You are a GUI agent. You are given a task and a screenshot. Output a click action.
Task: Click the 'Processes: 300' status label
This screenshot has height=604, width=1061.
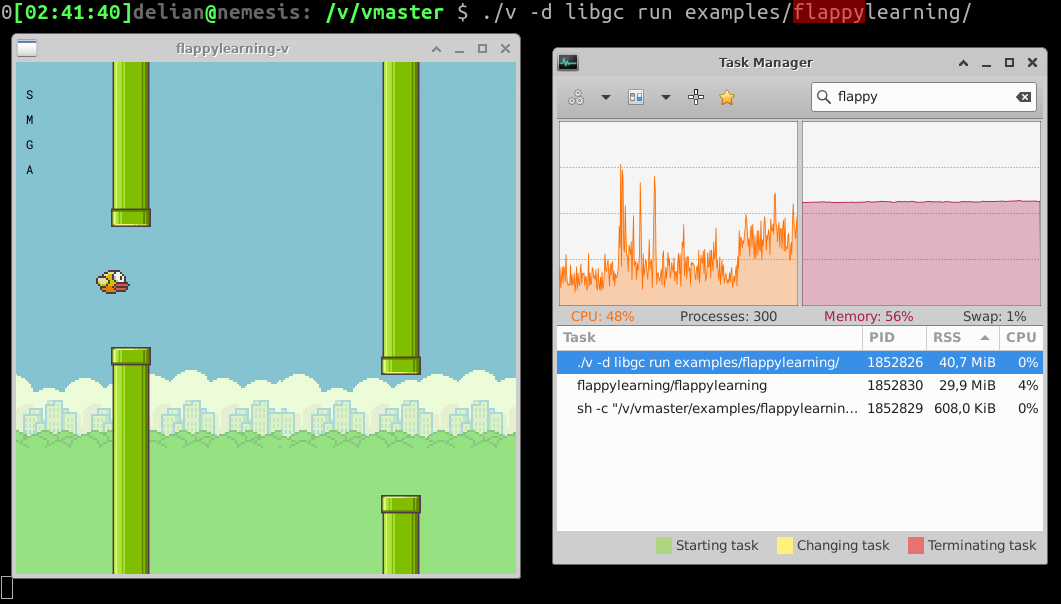[728, 317]
